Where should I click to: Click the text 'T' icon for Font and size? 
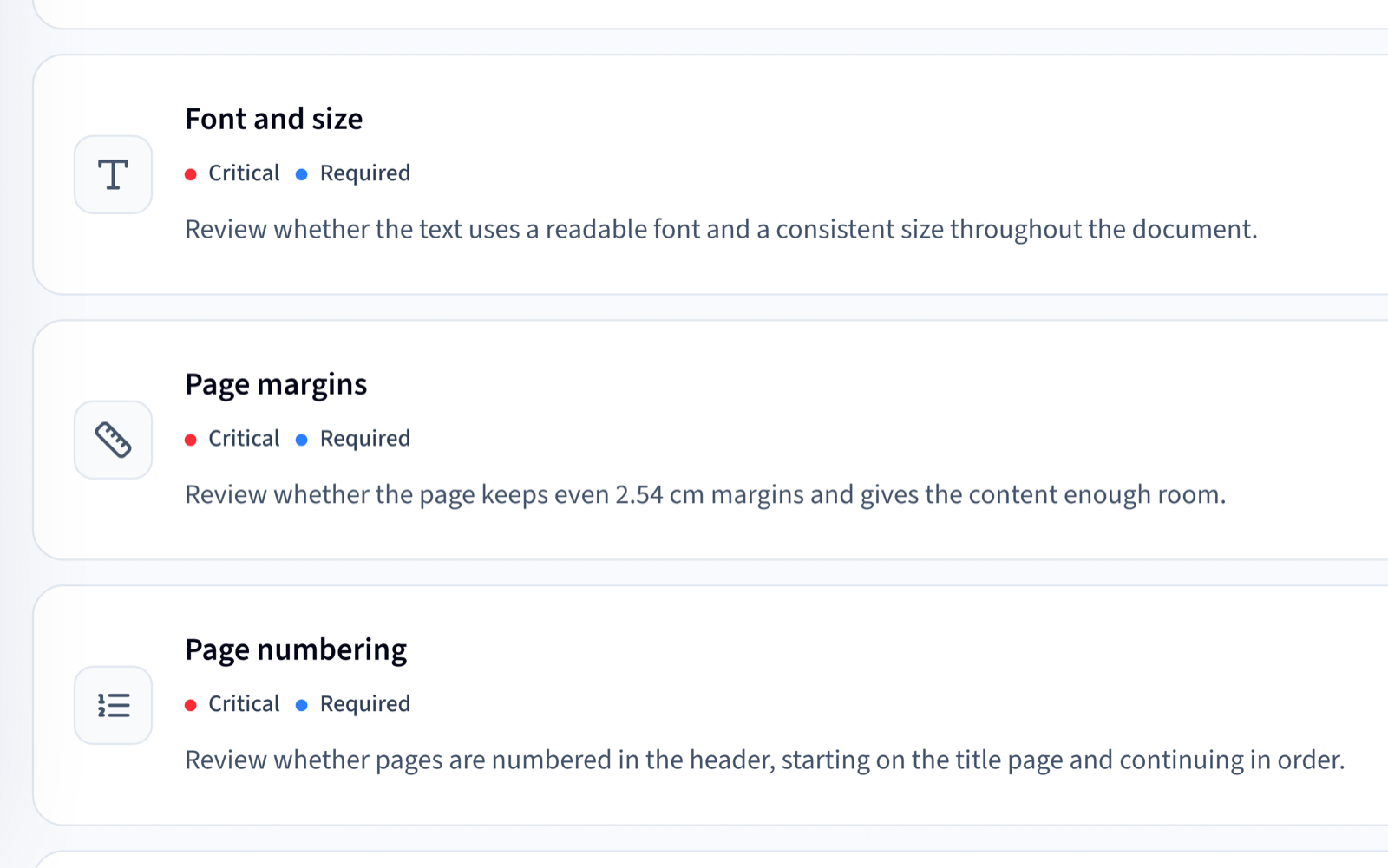(x=113, y=174)
